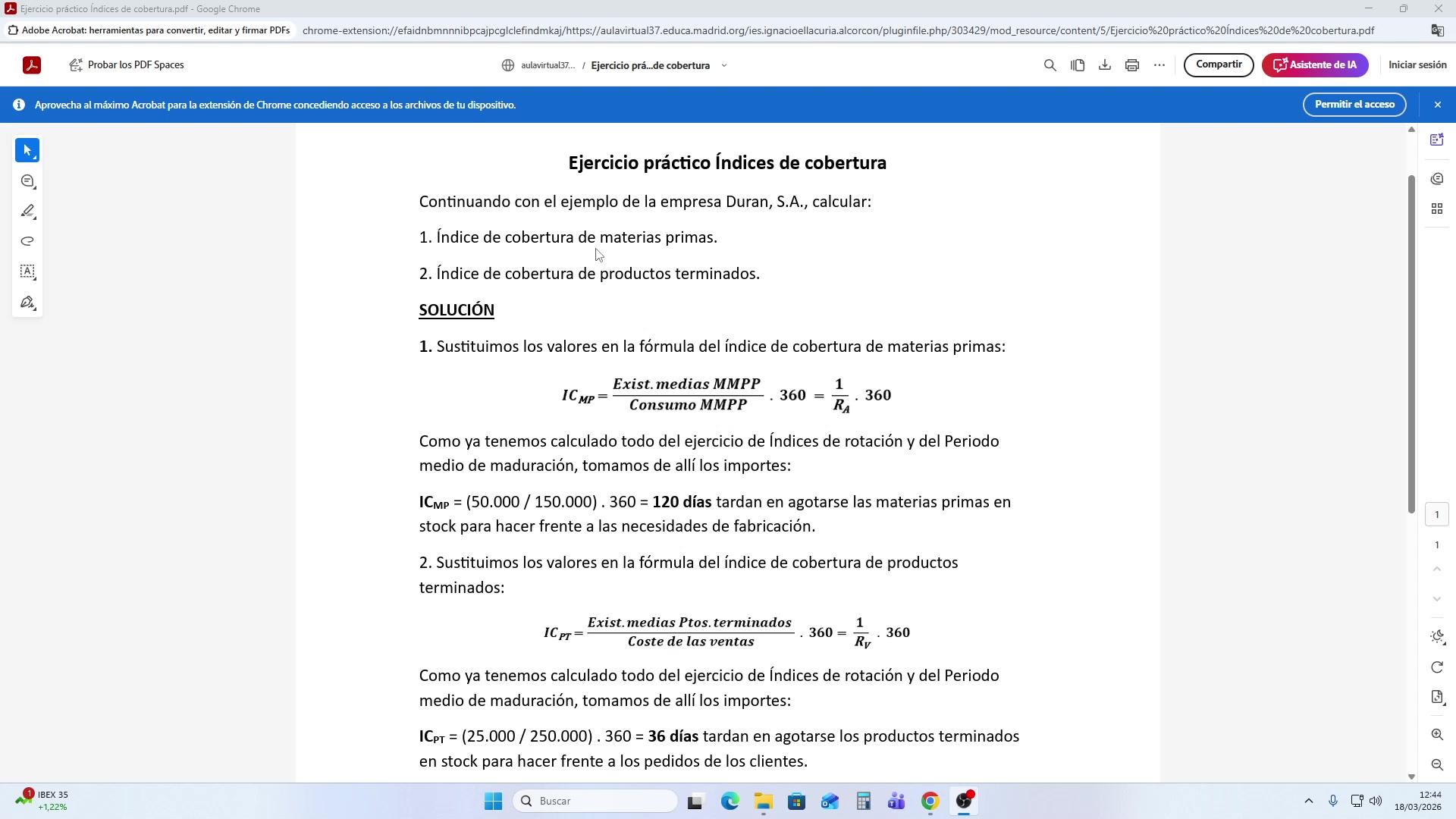The height and width of the screenshot is (819, 1456).
Task: Click Iniciar sesión link
Action: (1417, 65)
